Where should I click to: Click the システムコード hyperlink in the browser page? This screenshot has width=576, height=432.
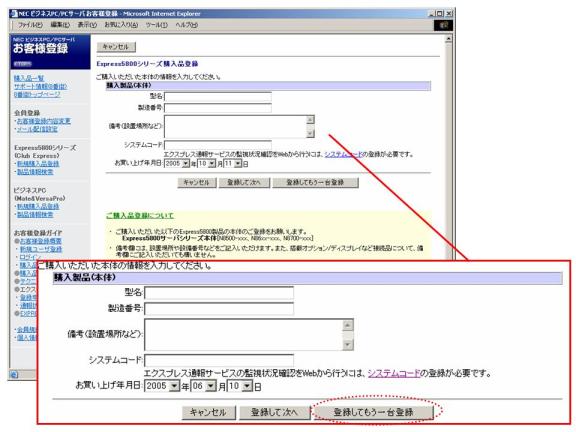[x=343, y=154]
